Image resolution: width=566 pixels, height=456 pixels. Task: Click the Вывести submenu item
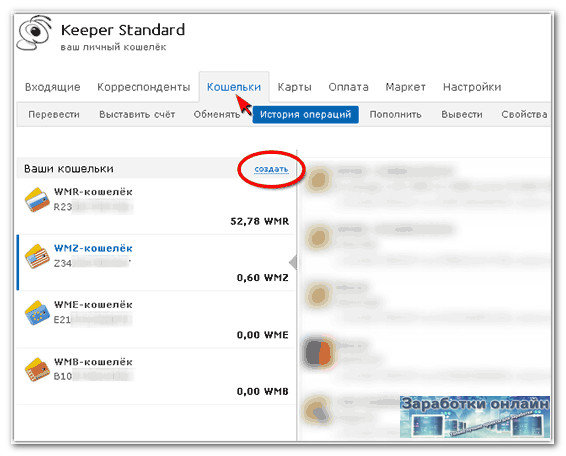462,114
